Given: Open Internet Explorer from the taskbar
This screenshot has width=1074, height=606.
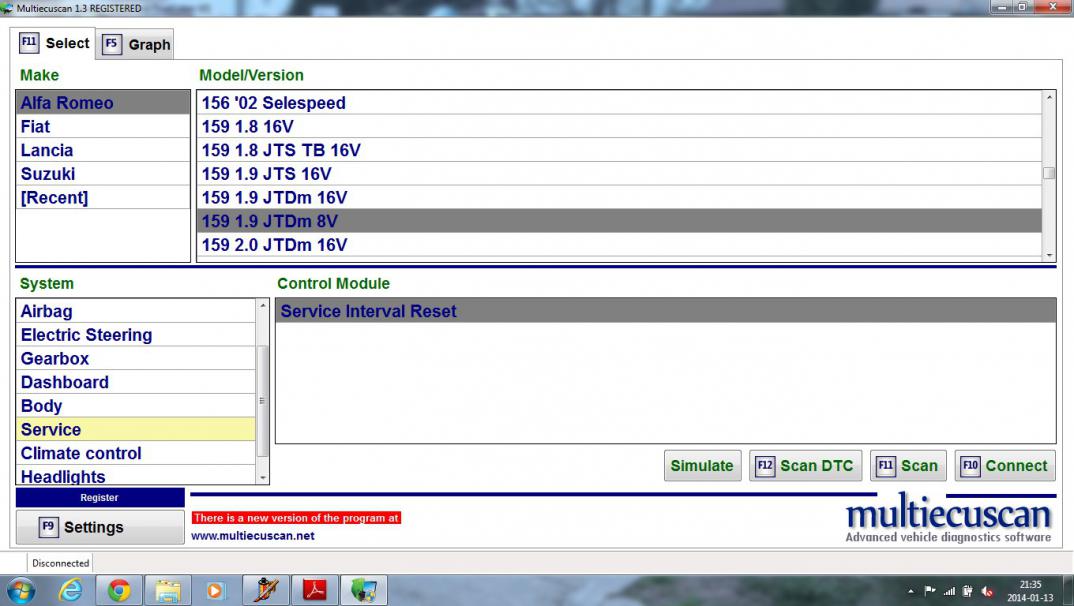Looking at the screenshot, I should [71, 590].
